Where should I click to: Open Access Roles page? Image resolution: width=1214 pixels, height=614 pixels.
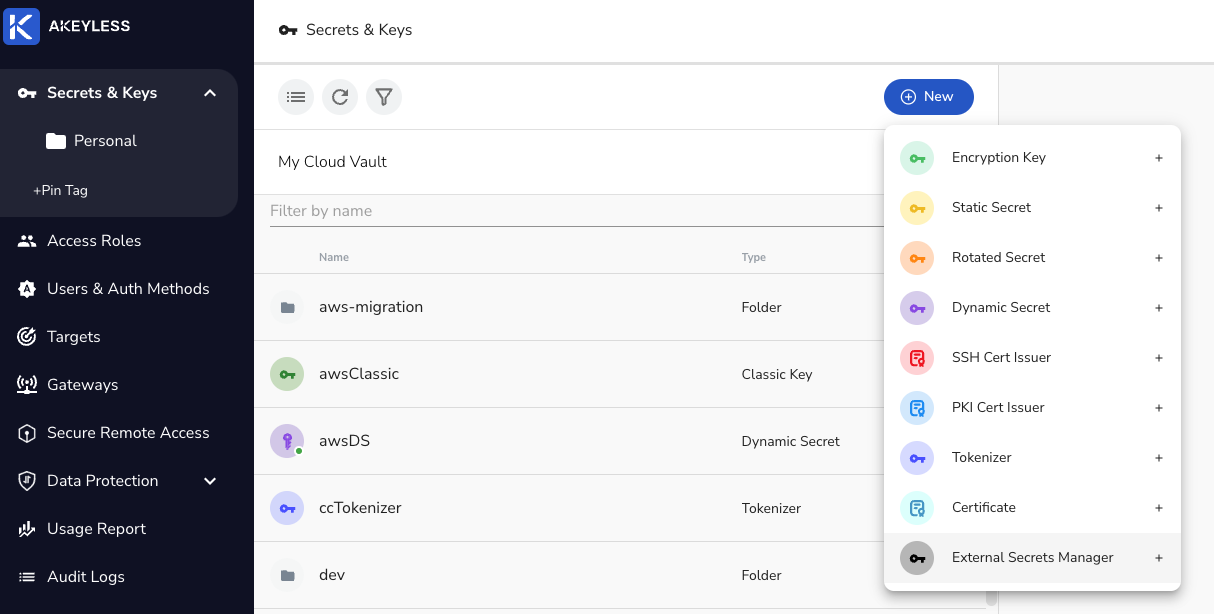[x=94, y=241]
